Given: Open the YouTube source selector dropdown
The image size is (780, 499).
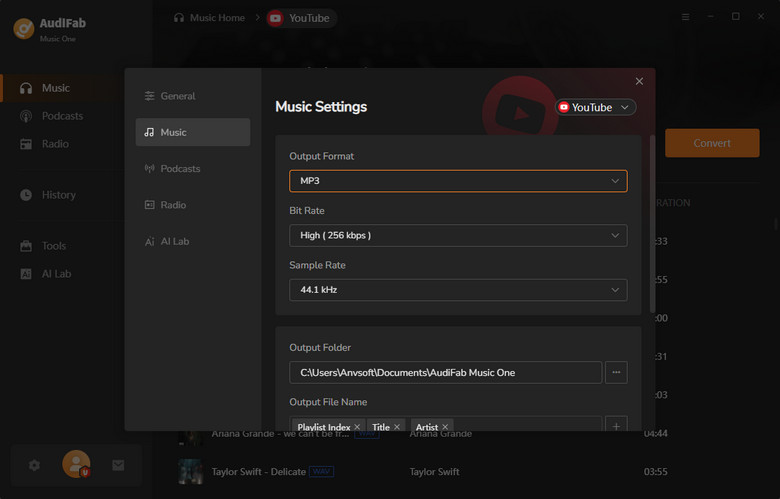Looking at the screenshot, I should pyautogui.click(x=596, y=107).
